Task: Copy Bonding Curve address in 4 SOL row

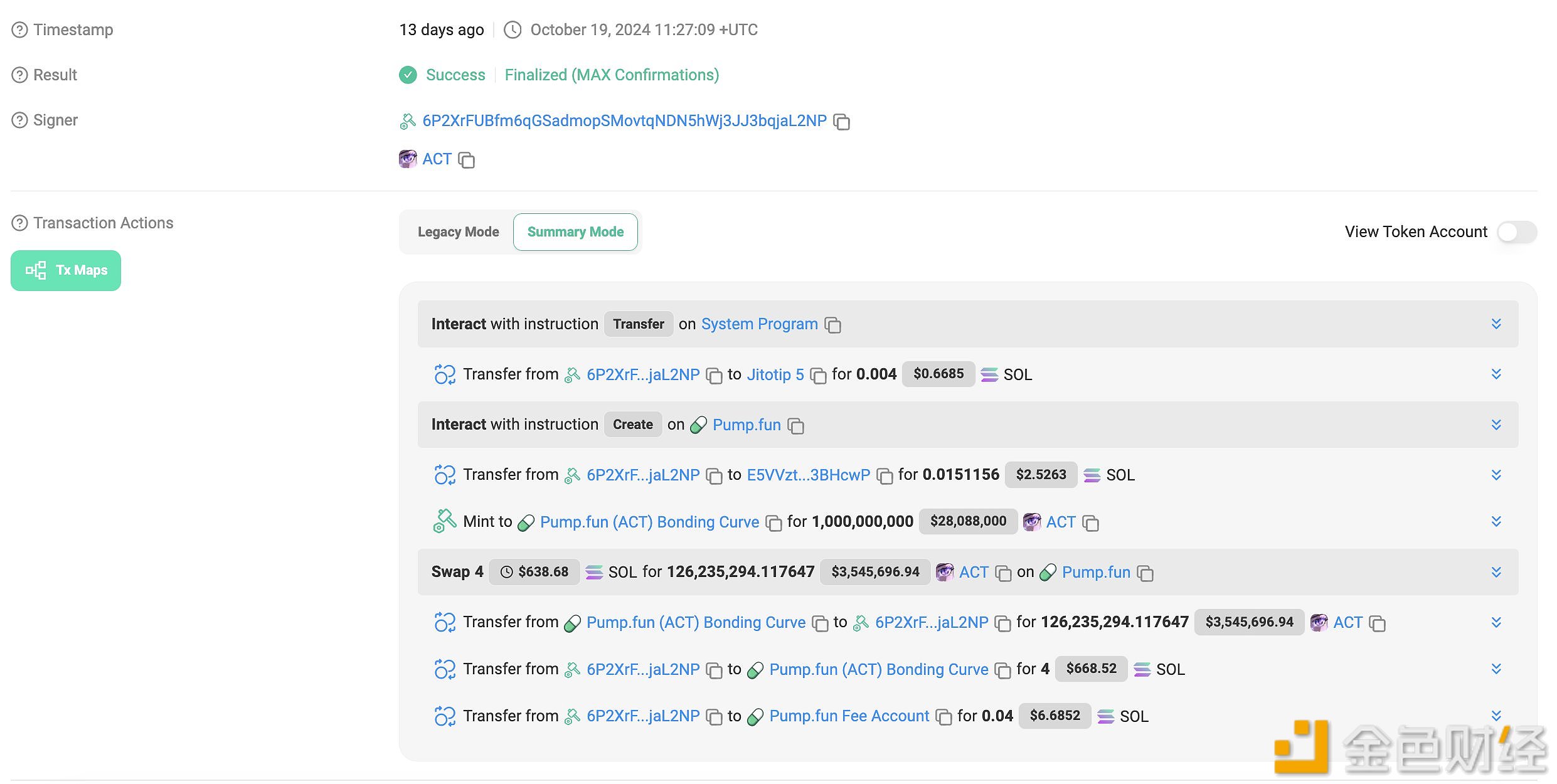Action: 1002,670
